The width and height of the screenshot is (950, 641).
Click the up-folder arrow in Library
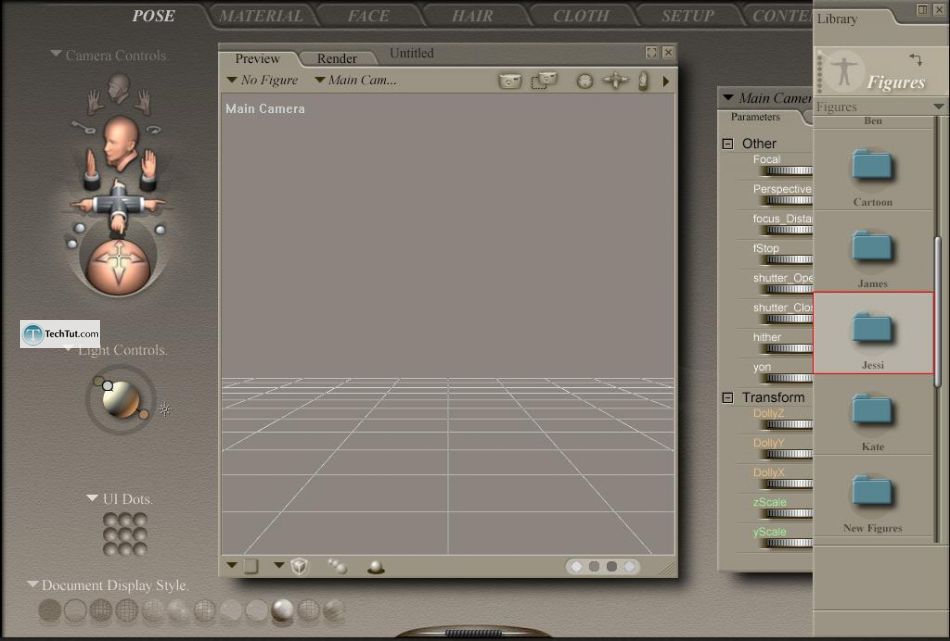click(x=915, y=59)
